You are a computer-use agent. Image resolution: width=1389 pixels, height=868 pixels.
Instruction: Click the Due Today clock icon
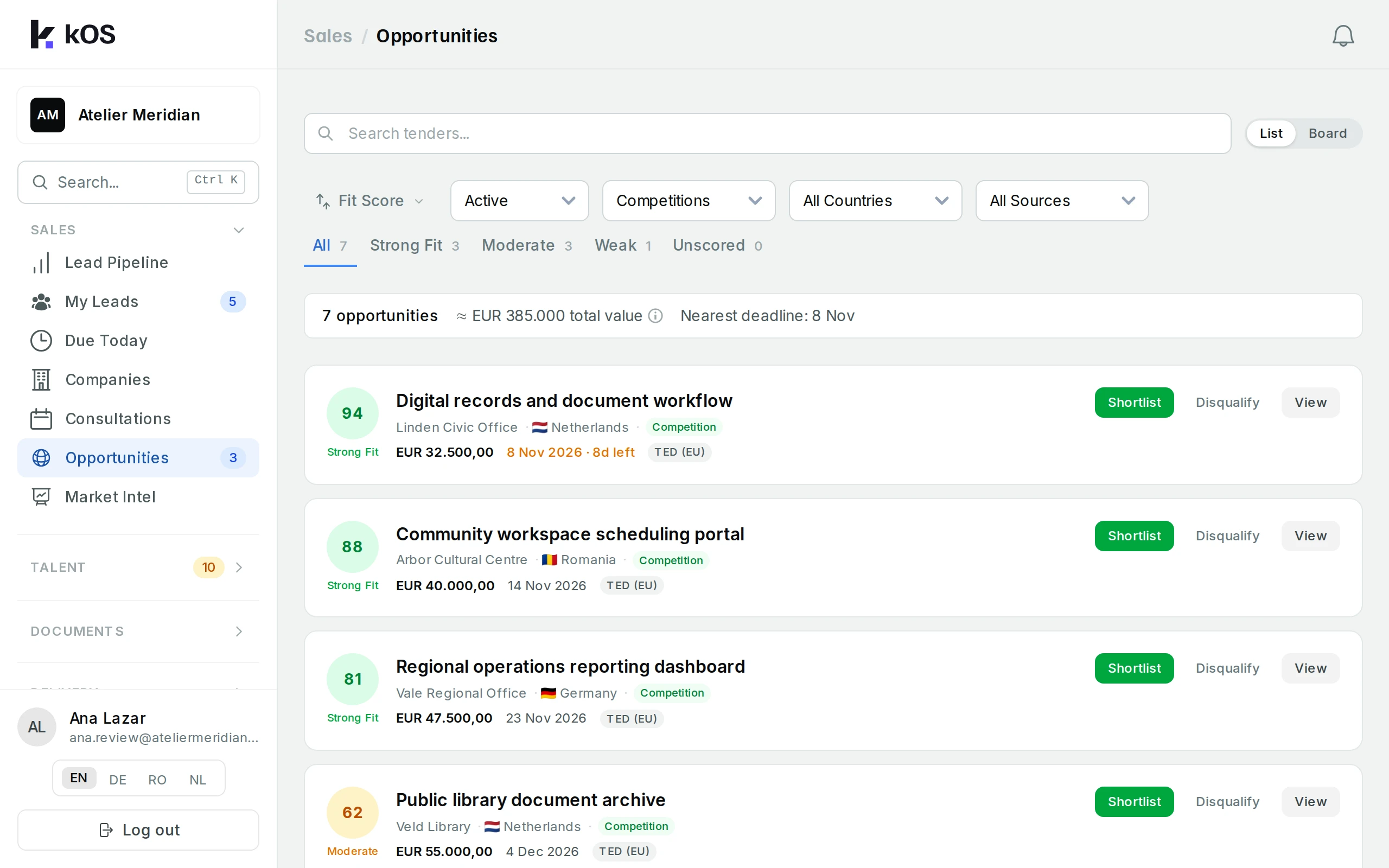tap(41, 341)
